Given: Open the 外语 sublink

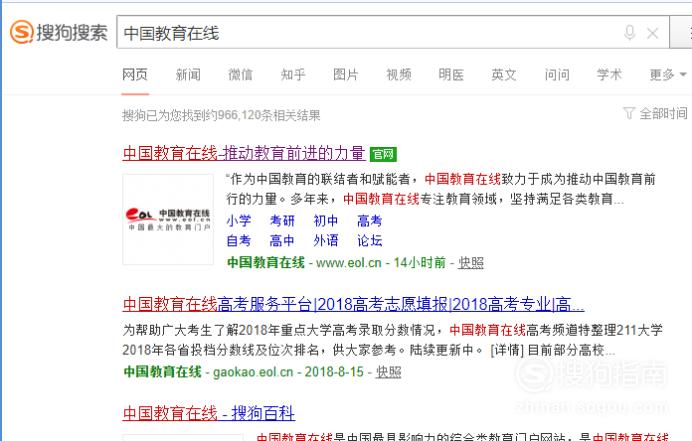Looking at the screenshot, I should pos(326,241).
